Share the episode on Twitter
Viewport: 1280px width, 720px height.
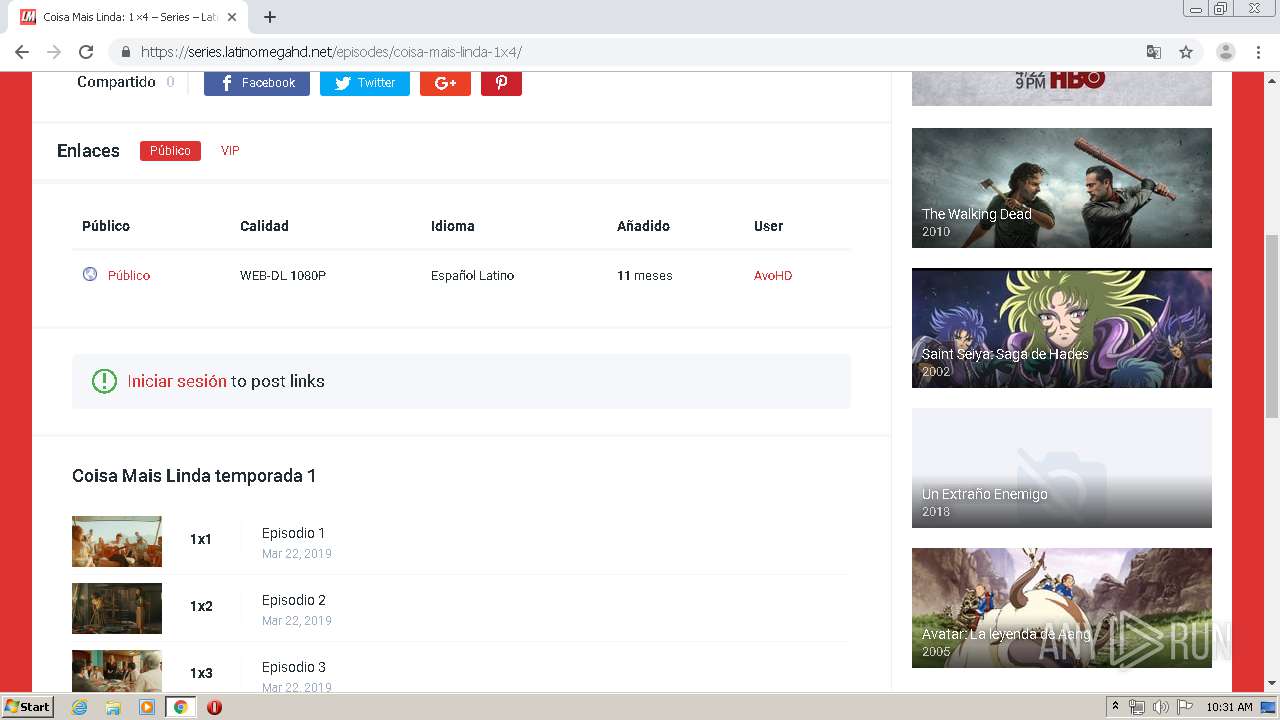point(365,83)
